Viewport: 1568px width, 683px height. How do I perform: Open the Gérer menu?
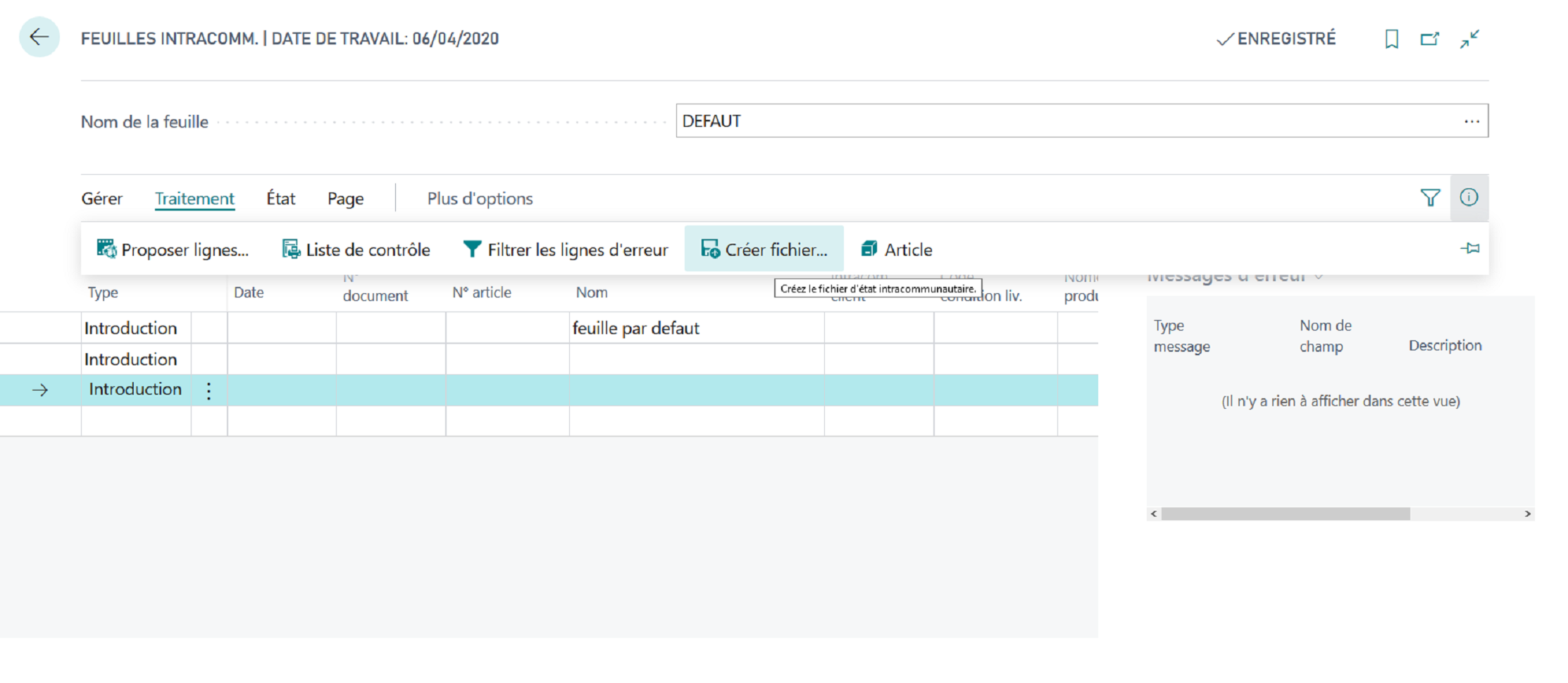click(101, 199)
